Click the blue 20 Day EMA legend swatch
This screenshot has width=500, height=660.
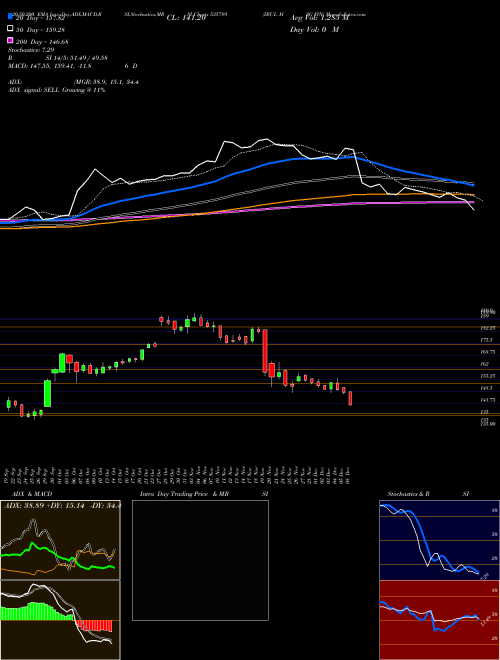point(11,17)
